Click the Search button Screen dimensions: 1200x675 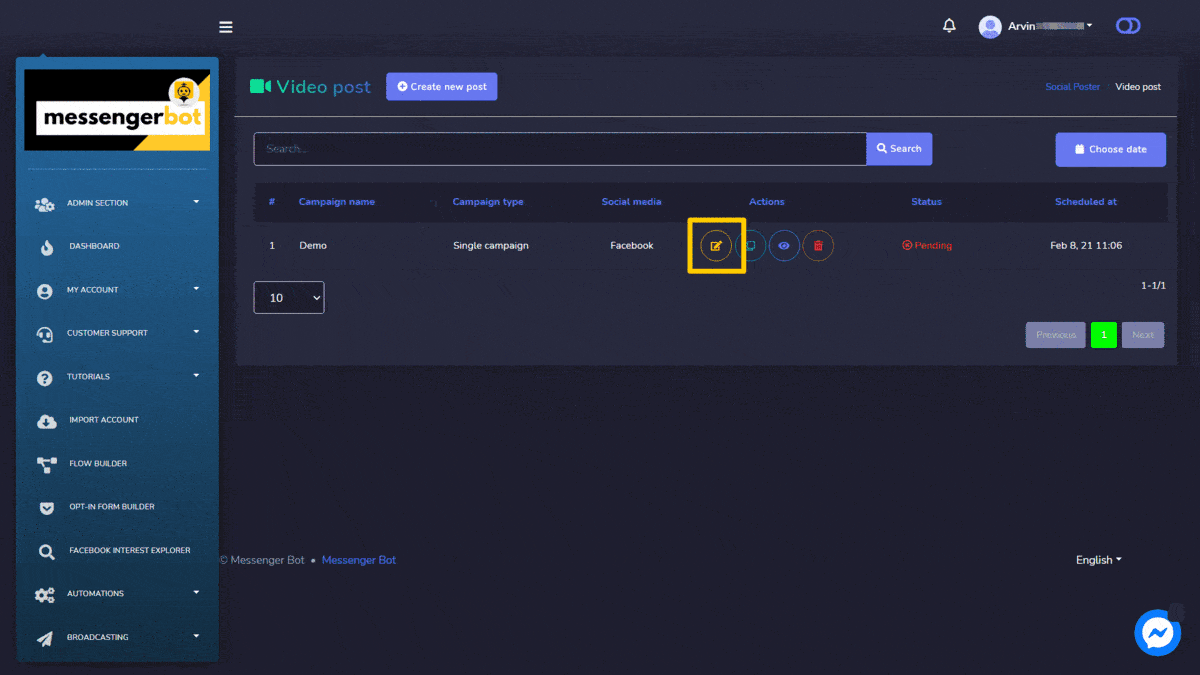[x=899, y=149]
